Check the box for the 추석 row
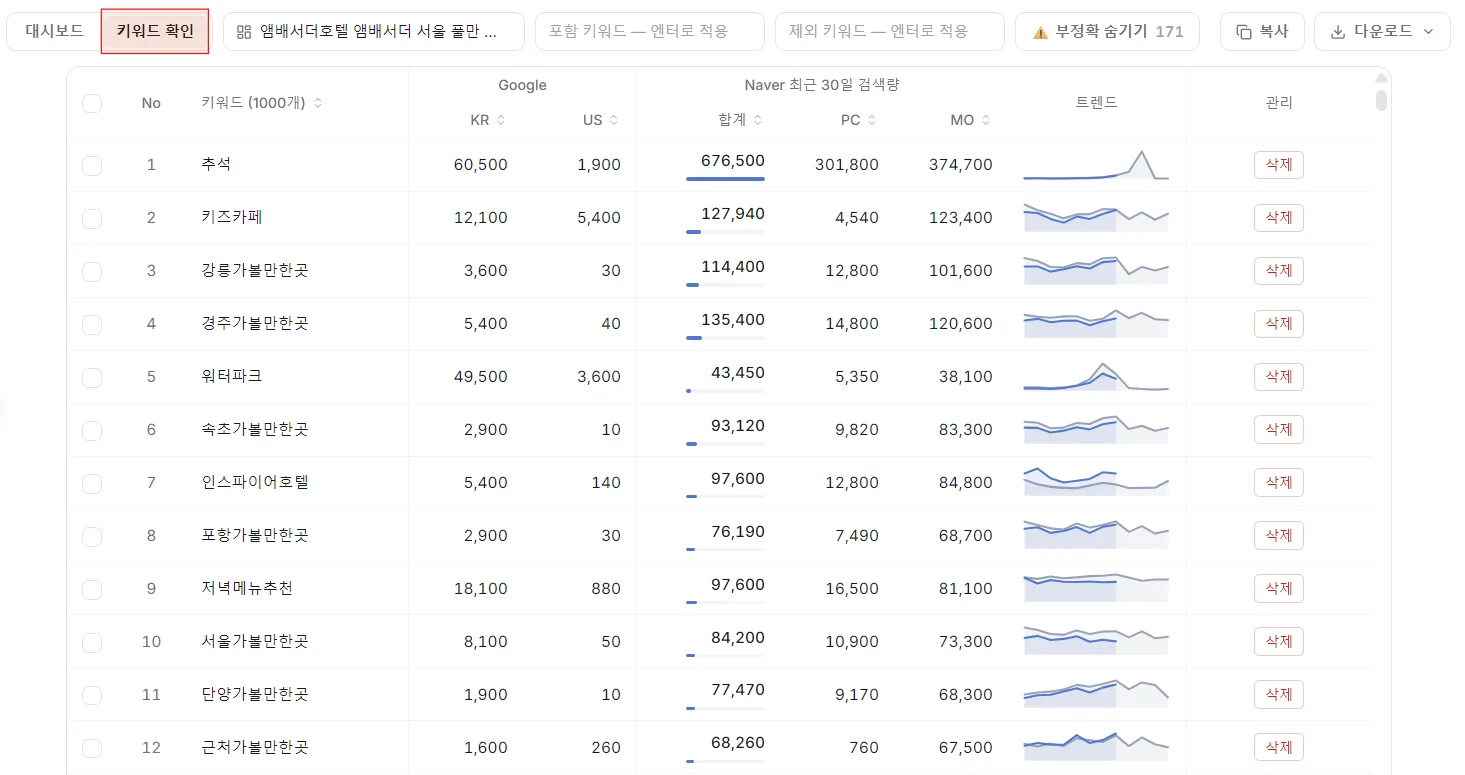This screenshot has width=1465, height=775. click(x=92, y=165)
